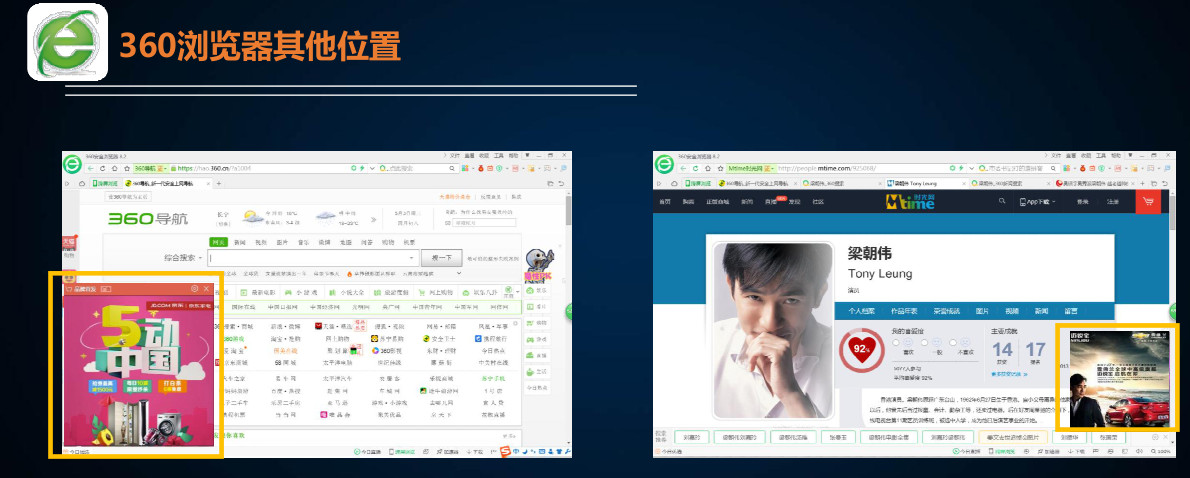
Task: Click 登录 on the Mtime header
Action: [1083, 202]
